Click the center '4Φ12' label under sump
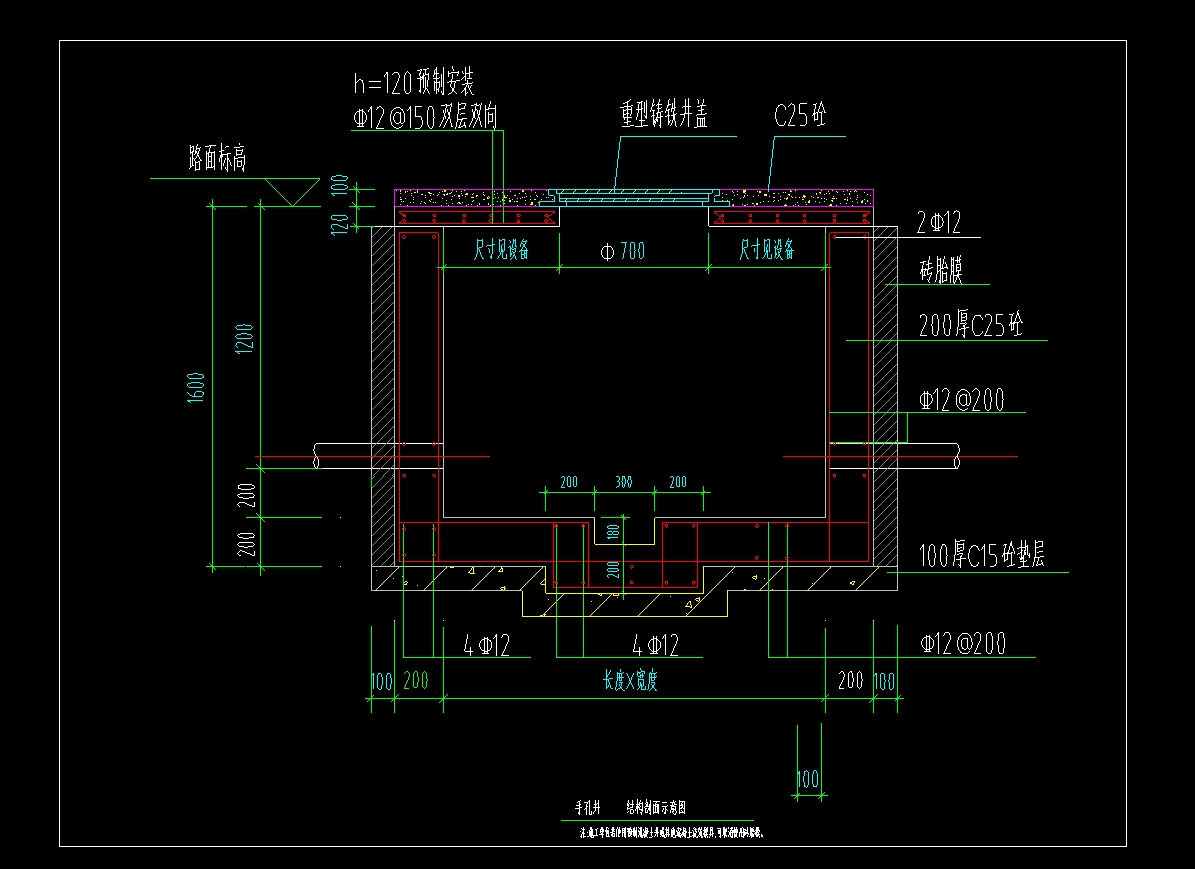 (x=655, y=646)
